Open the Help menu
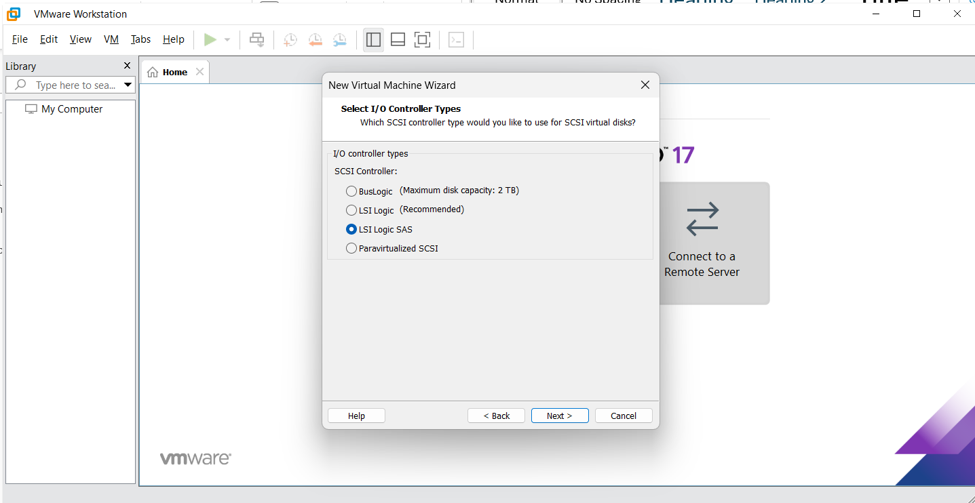The image size is (975, 503). (173, 39)
